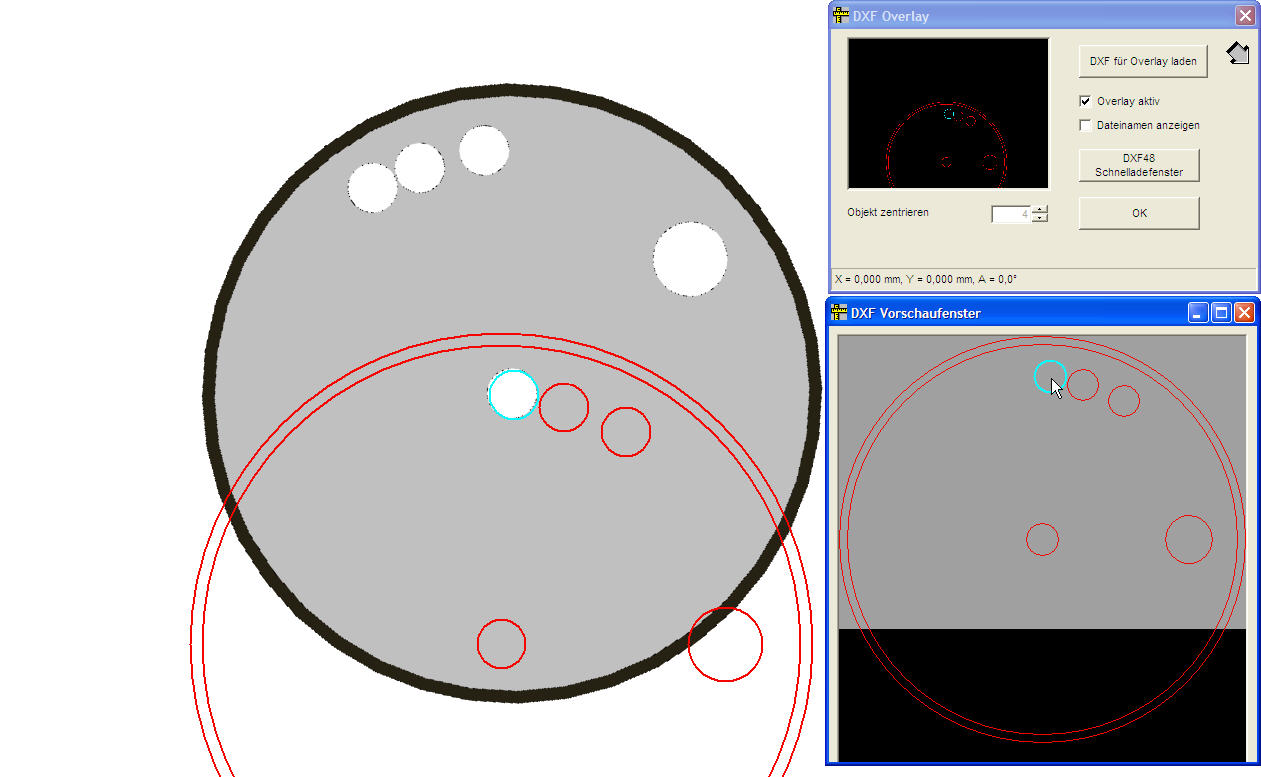Screen dimensions: 1261x777
Task: Open the DXF48 Schnelladefenster
Action: click(x=1138, y=165)
